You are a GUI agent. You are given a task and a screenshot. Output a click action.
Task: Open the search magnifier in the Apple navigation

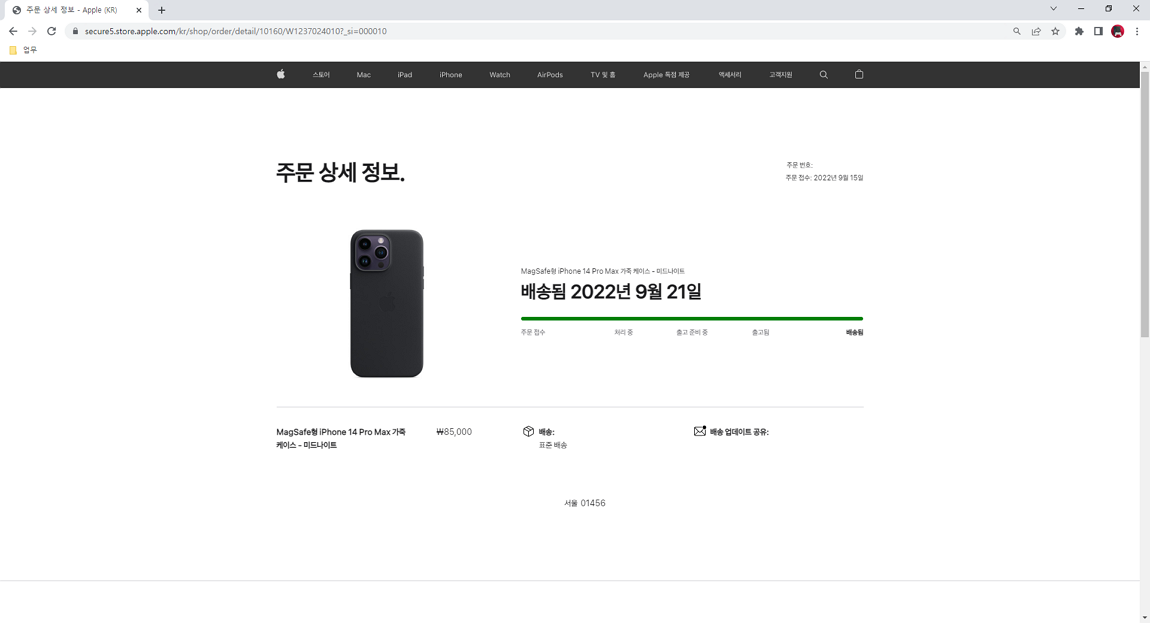point(824,75)
